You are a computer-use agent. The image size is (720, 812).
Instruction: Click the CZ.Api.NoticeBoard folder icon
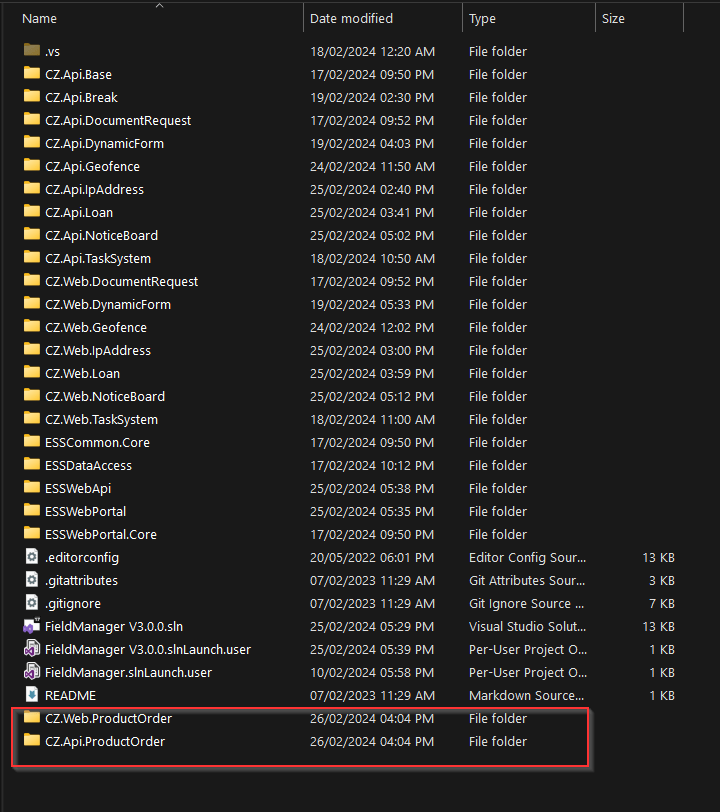[32, 234]
